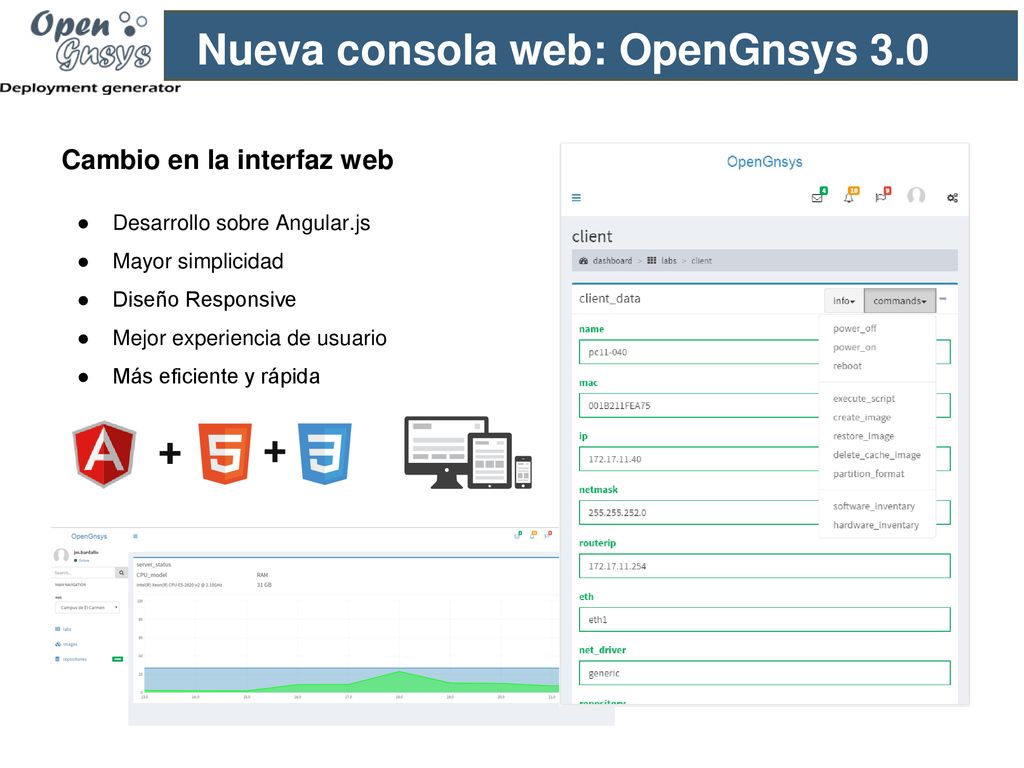Click 'Cambio en la interfaz web' heading
The width and height of the screenshot is (1024, 768).
click(227, 160)
